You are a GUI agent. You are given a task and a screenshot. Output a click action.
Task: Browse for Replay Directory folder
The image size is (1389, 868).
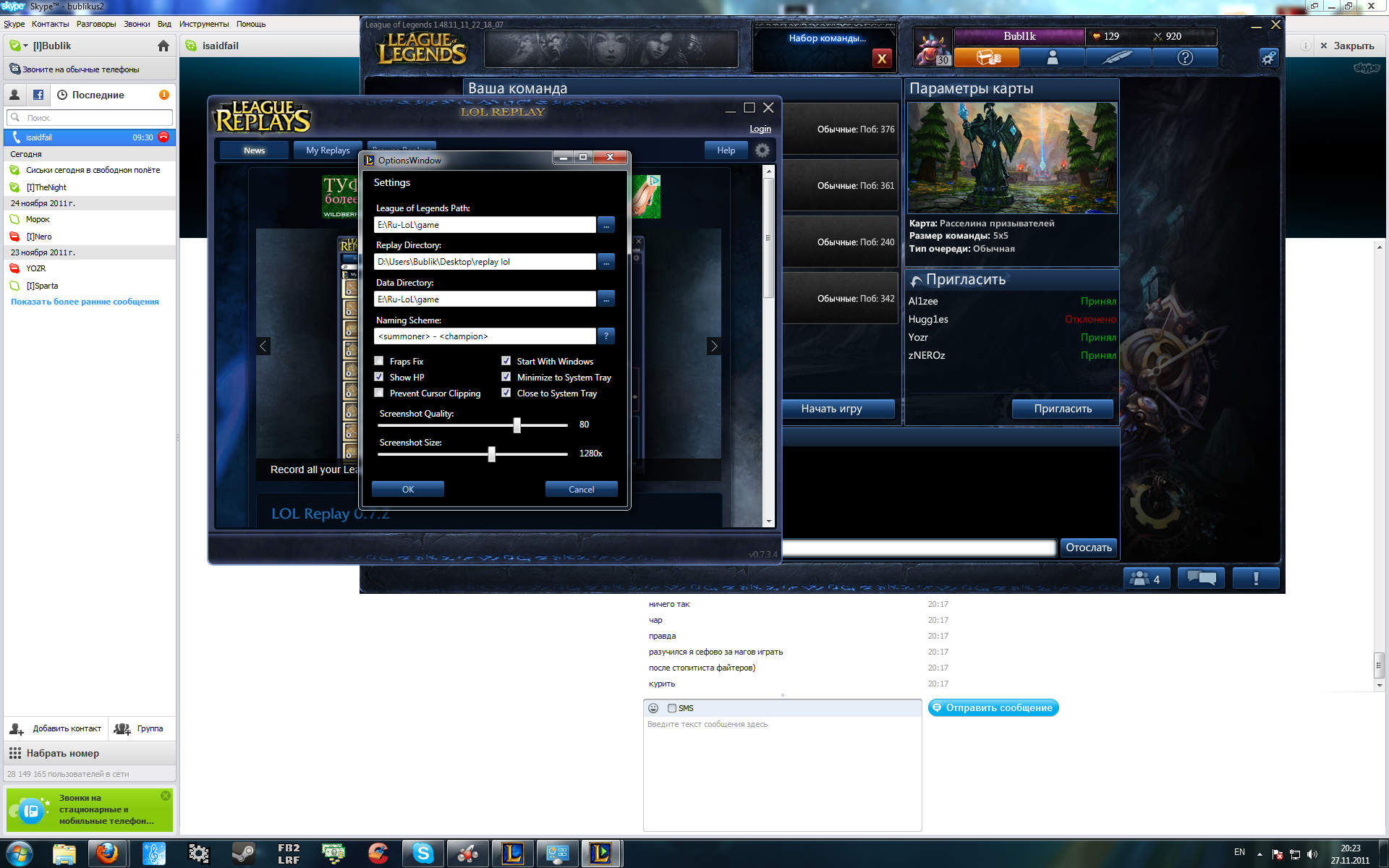click(606, 262)
